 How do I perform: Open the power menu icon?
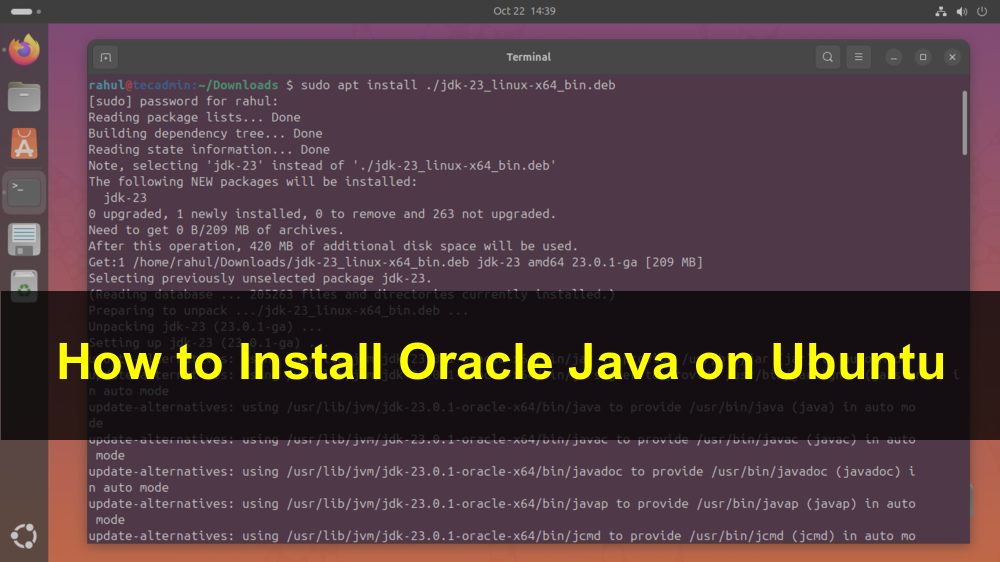(982, 11)
